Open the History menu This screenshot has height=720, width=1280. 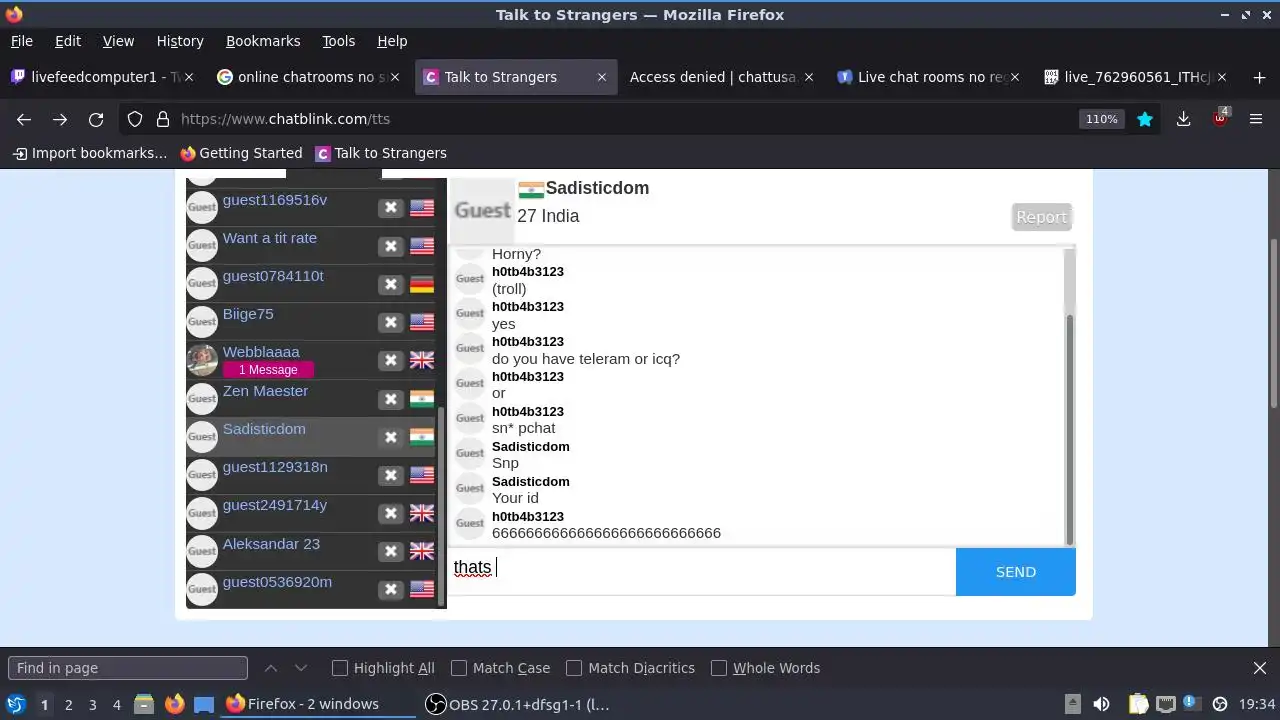[180, 41]
